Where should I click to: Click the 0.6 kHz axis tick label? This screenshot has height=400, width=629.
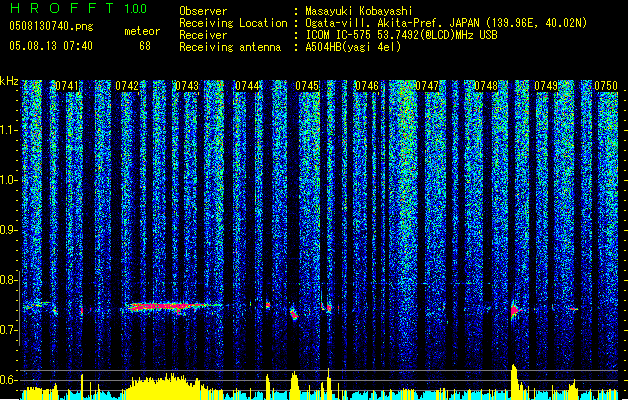click(x=8, y=380)
